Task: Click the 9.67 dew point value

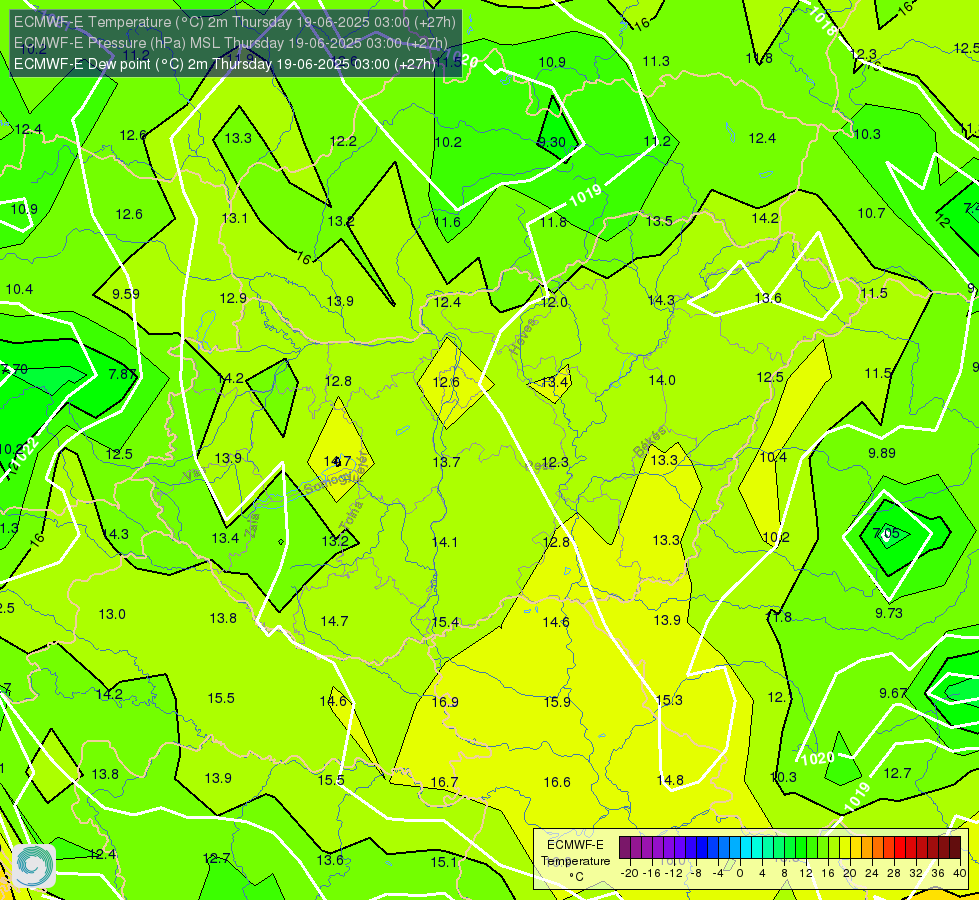Action: 893,693
